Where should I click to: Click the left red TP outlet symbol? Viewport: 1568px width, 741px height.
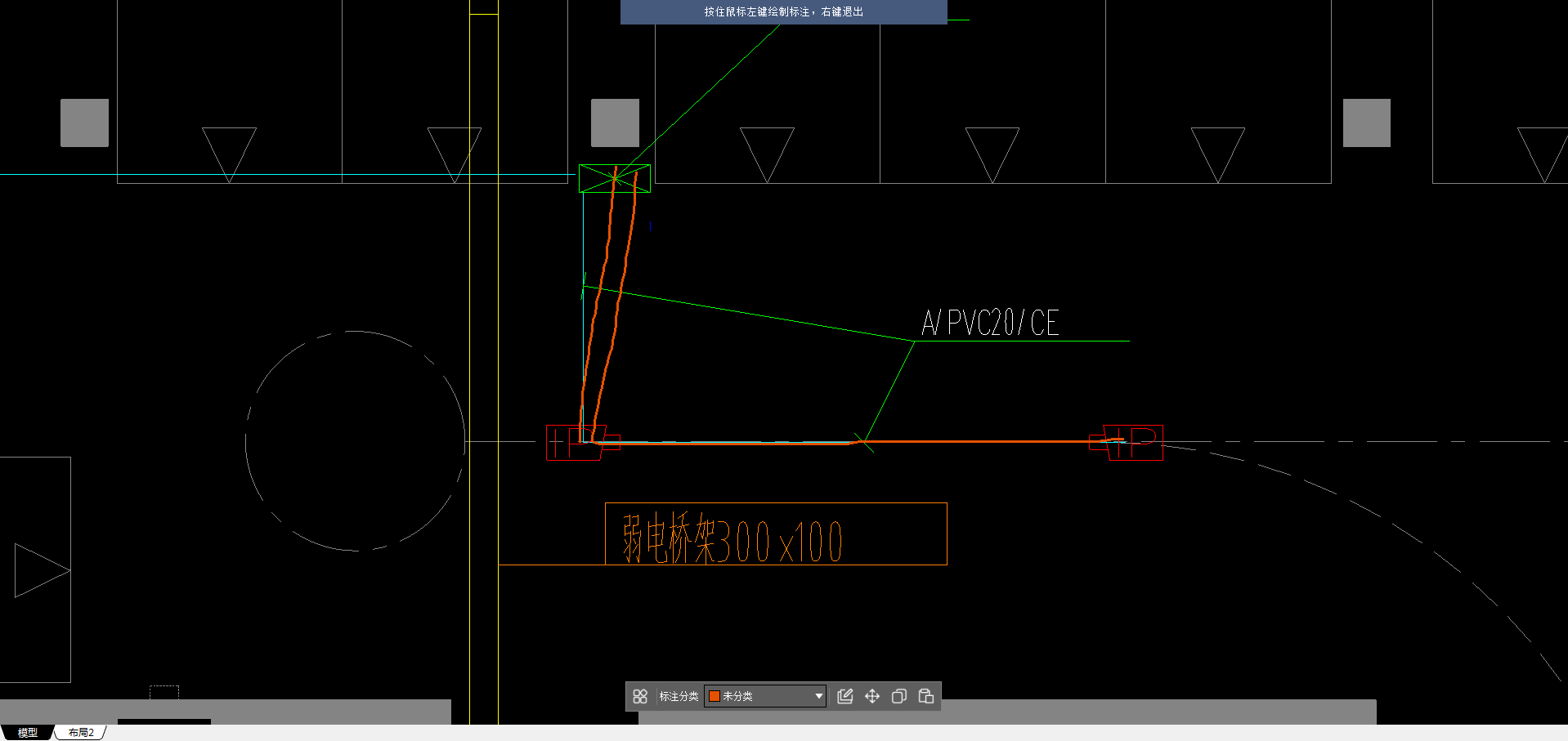582,442
